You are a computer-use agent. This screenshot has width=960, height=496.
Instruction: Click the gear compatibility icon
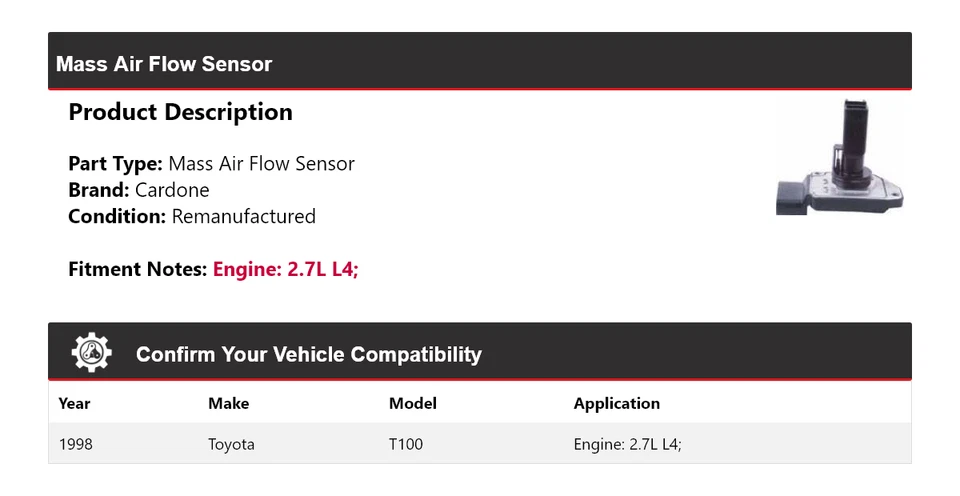click(x=92, y=353)
